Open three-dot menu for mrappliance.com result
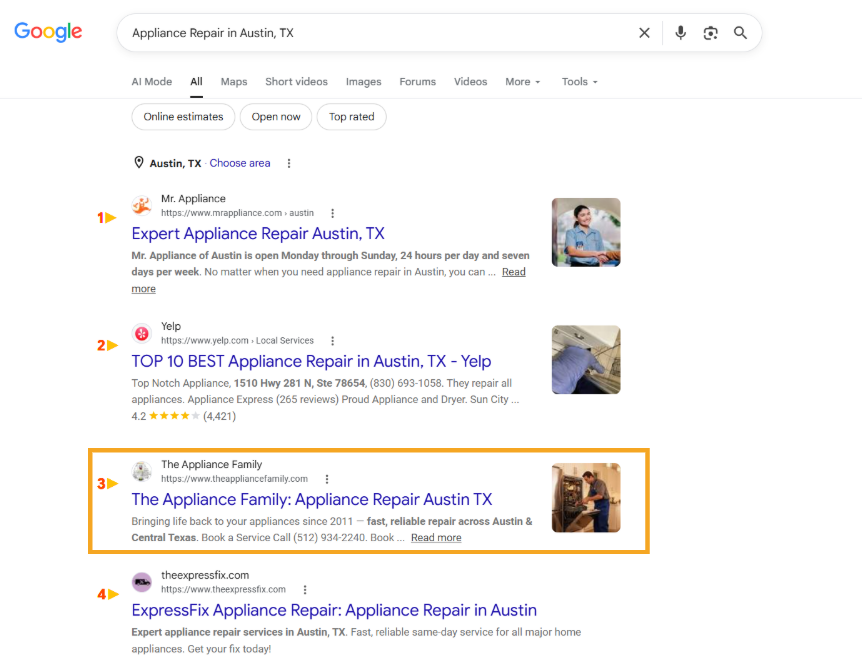 coord(332,213)
